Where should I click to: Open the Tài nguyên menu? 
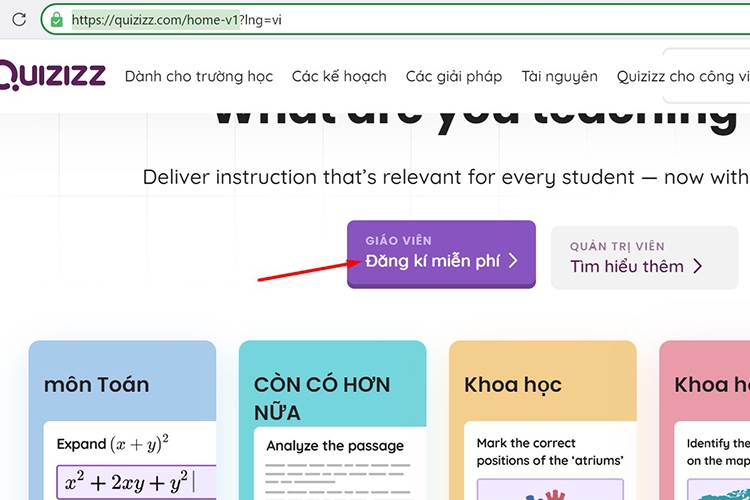click(x=559, y=77)
